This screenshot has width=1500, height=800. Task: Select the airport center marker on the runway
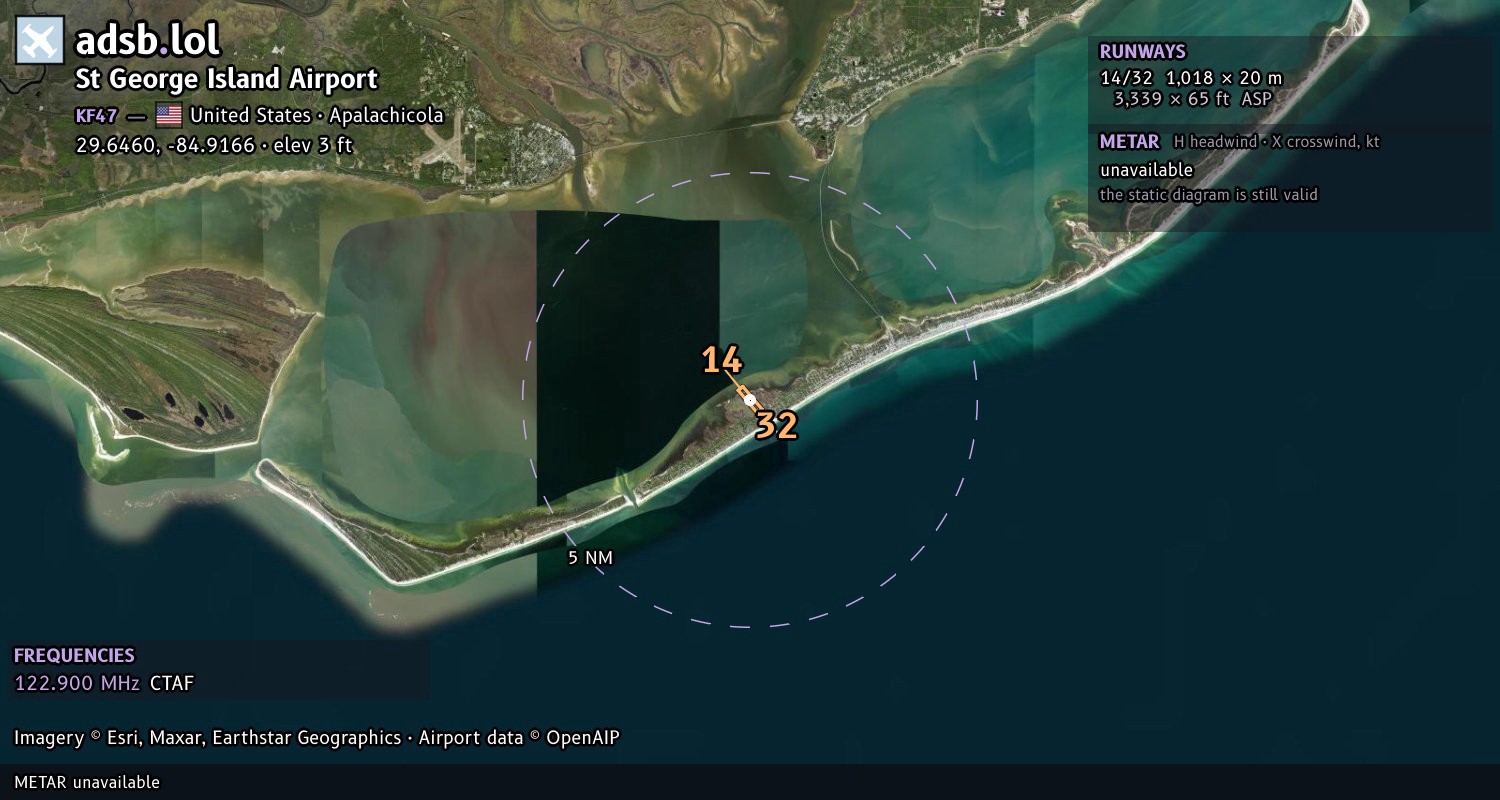(750, 399)
